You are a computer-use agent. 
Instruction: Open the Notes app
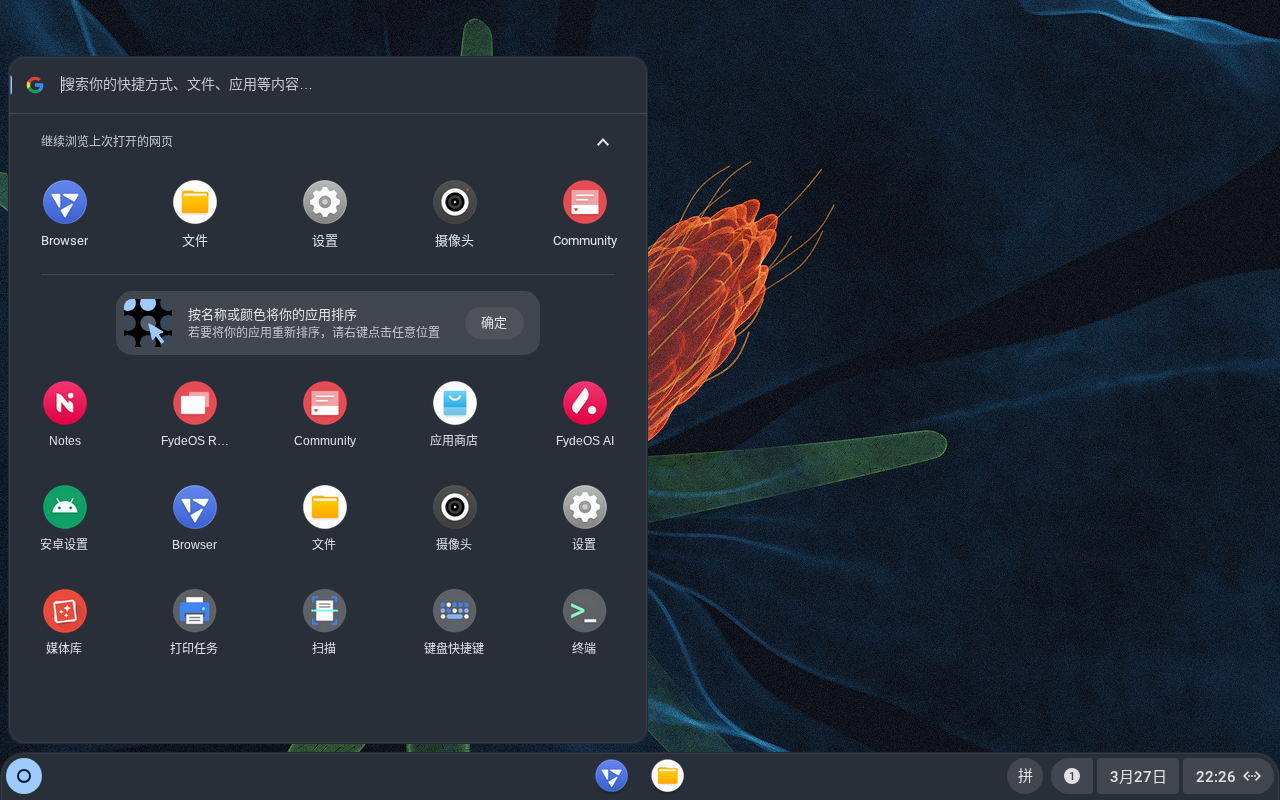pos(65,403)
